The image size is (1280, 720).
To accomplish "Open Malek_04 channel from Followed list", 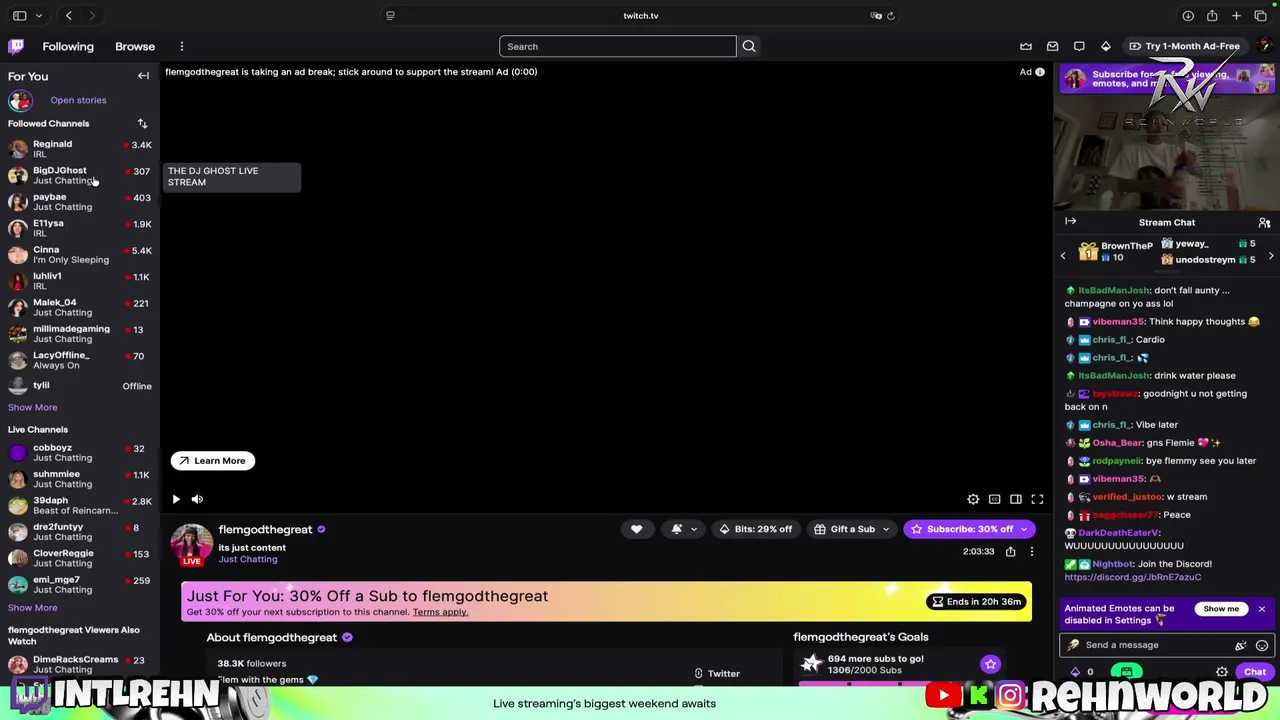I will (x=80, y=307).
